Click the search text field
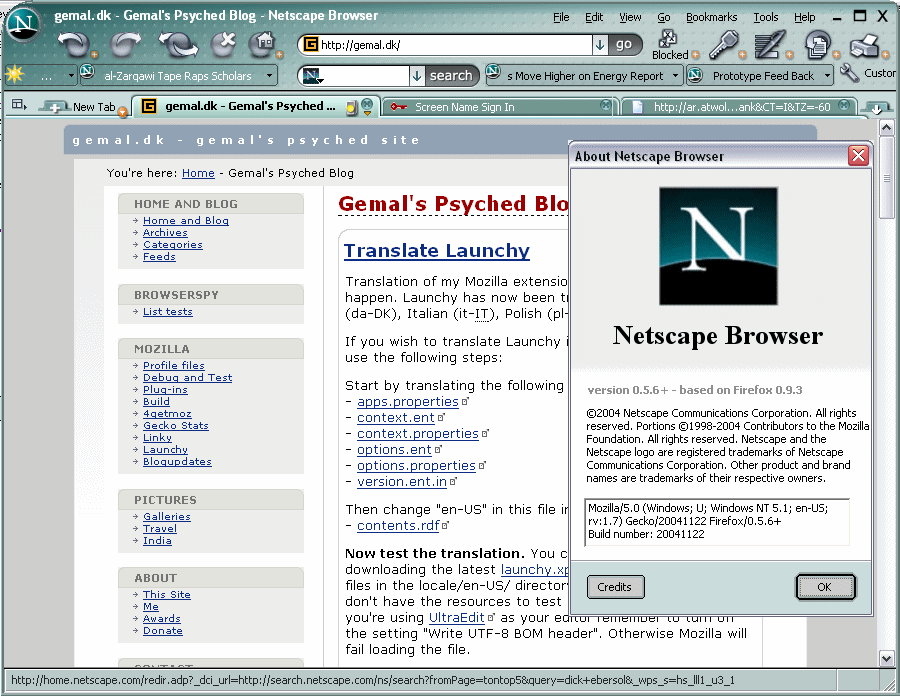This screenshot has width=900, height=696. click(x=366, y=76)
